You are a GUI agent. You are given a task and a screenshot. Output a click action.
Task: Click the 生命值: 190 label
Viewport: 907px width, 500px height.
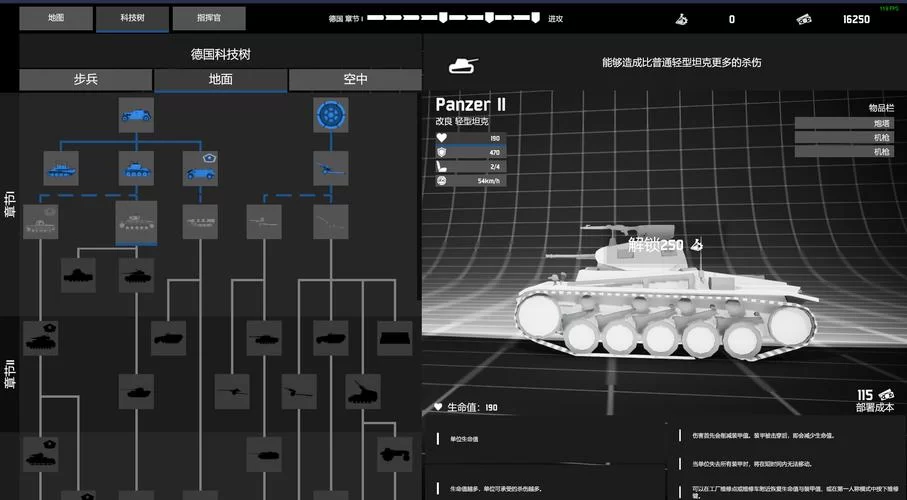[x=472, y=407]
